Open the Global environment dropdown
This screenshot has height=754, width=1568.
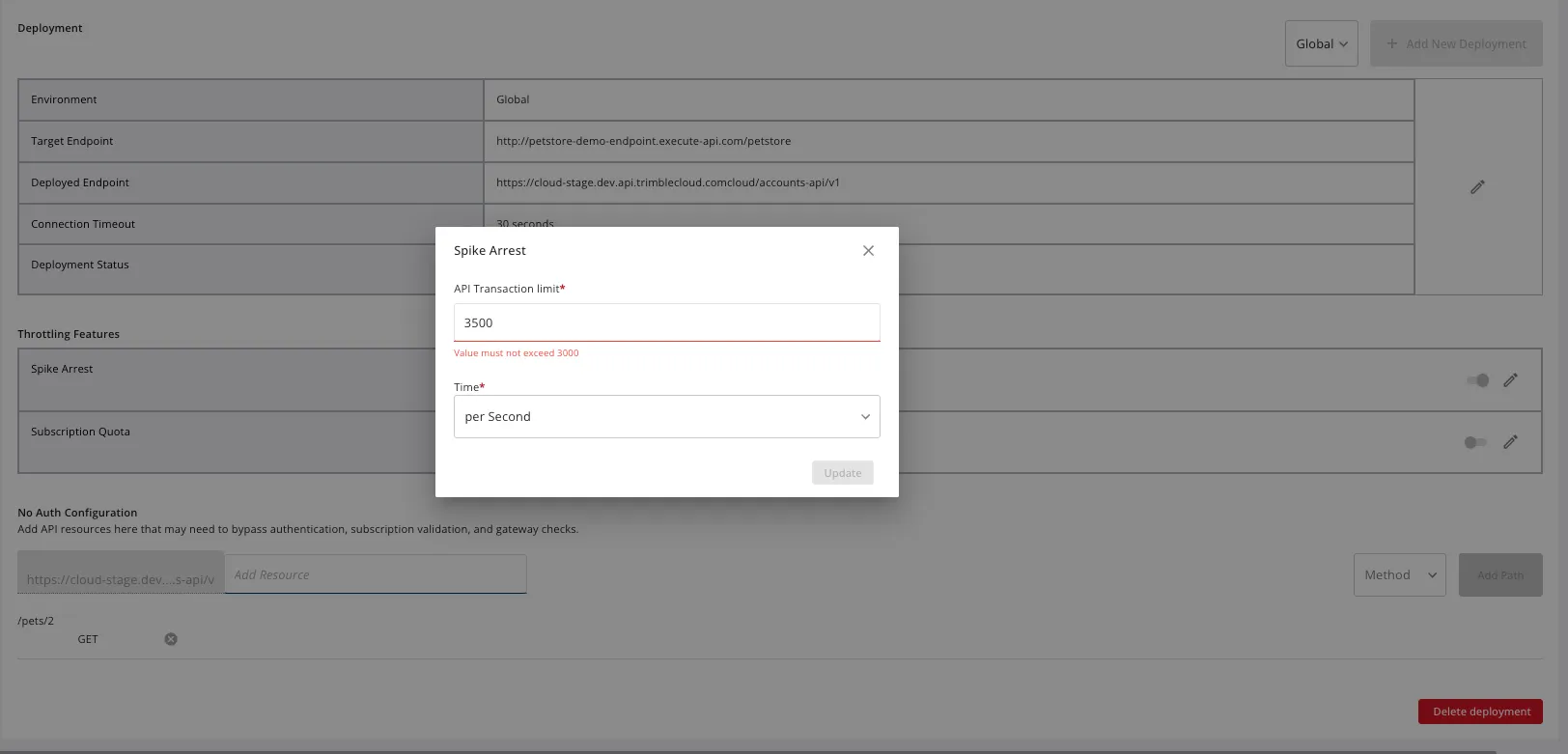[x=1321, y=43]
